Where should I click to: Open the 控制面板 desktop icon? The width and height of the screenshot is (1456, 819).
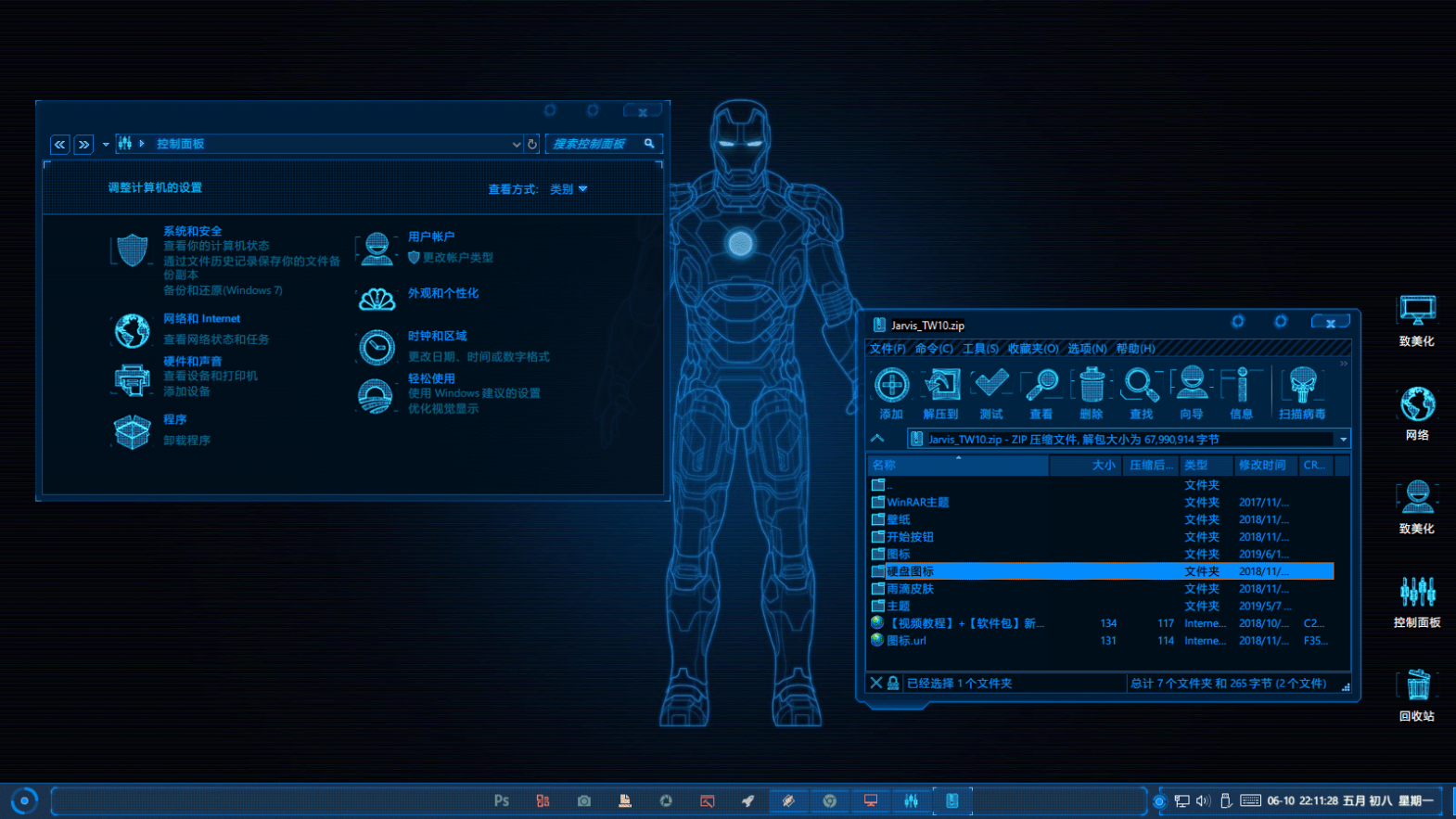point(1417,602)
